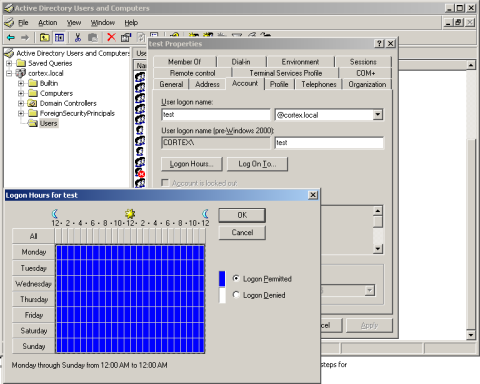Screen dimensions: 480x384
Task: Open the Help menu
Action: [131, 23]
